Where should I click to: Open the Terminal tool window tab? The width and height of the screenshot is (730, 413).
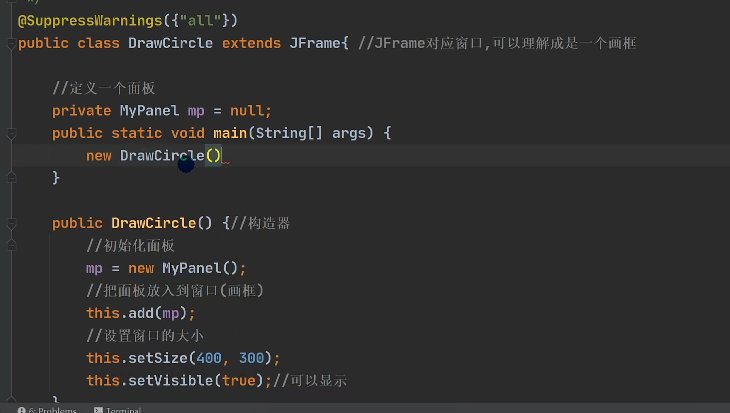click(x=117, y=410)
